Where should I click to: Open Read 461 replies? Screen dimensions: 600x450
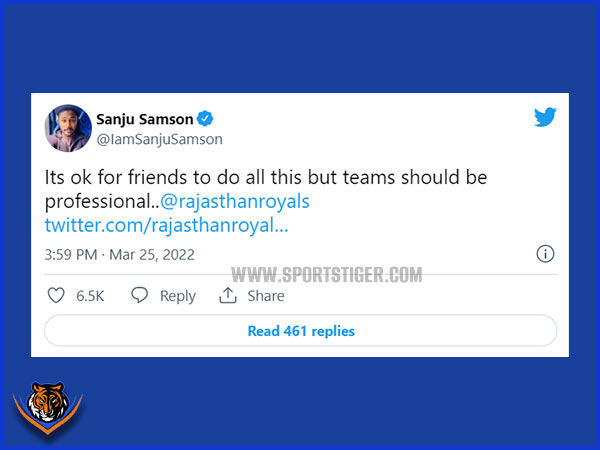[x=301, y=331]
